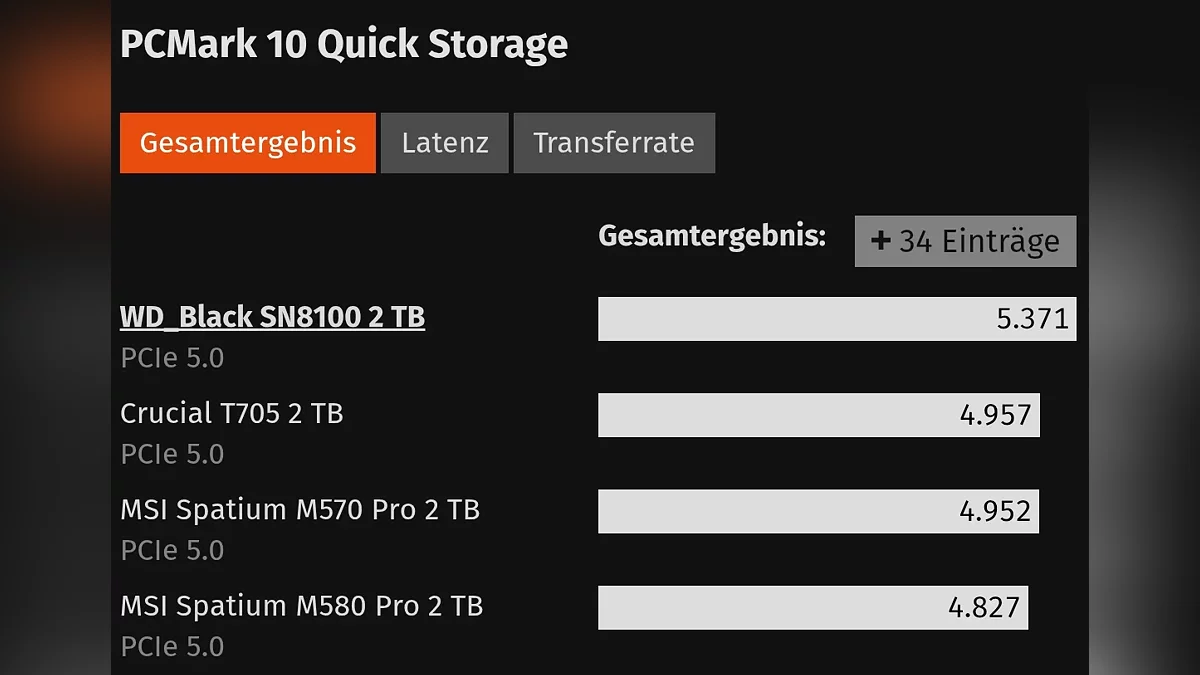Open the Transferrate tab
Viewport: 1200px width, 675px height.
tap(613, 143)
